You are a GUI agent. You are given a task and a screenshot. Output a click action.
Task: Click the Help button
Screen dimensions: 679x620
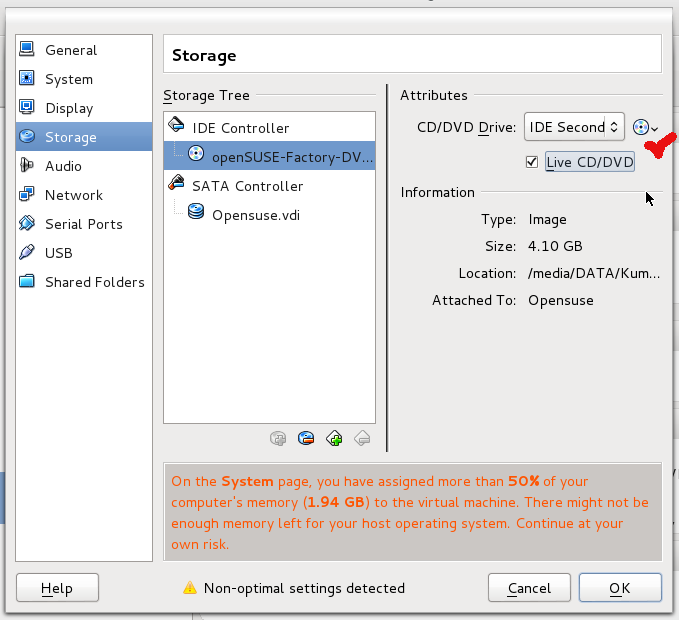(57, 588)
